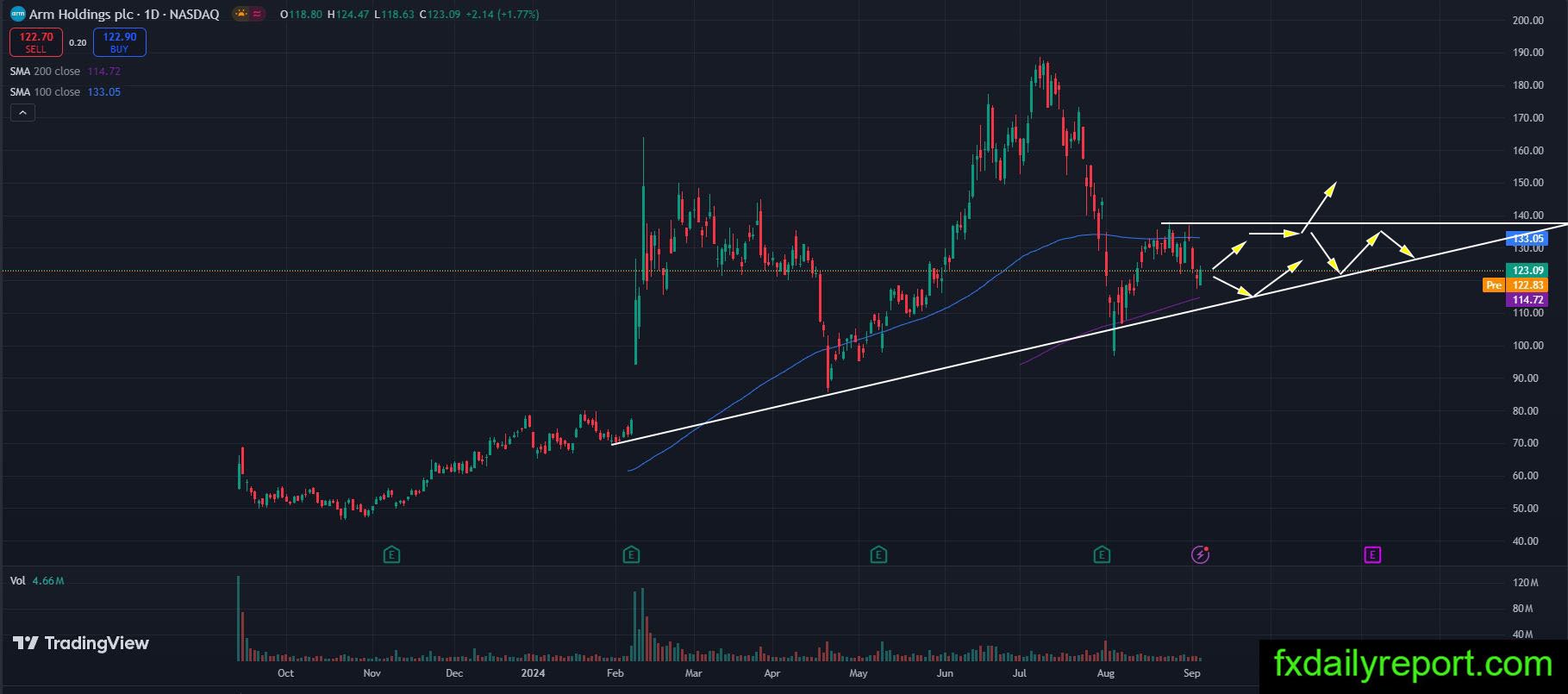Select the SMA 200 close indicator legend
Screen dimensions: 1568x694
coord(66,72)
